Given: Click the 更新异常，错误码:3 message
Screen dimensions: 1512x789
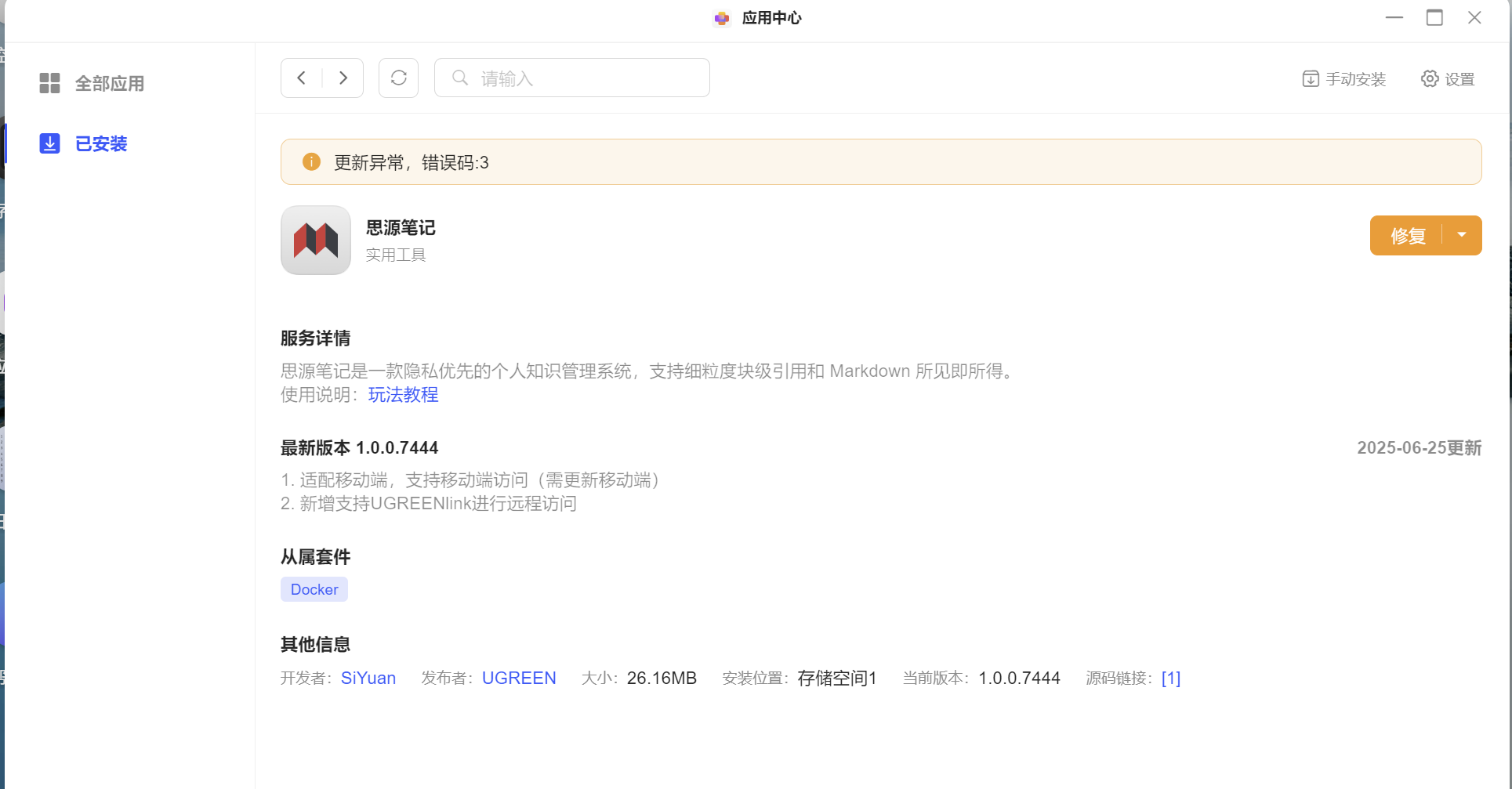Looking at the screenshot, I should tap(412, 162).
